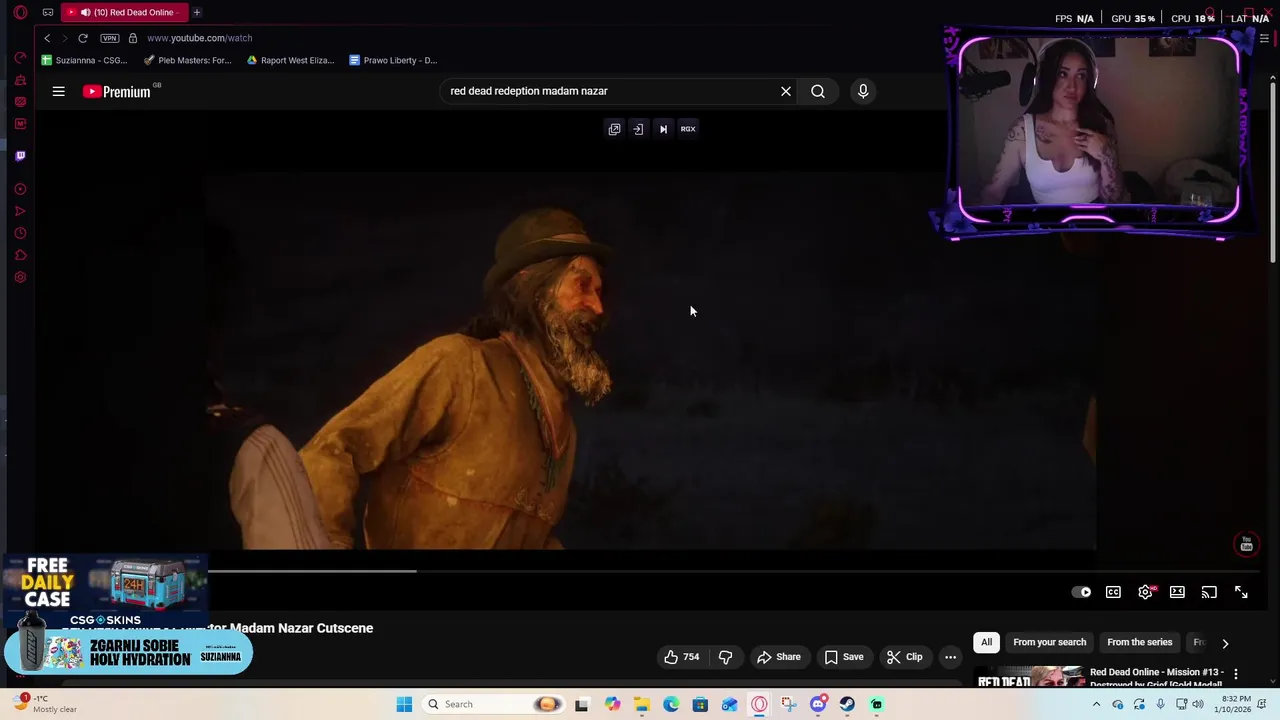The width and height of the screenshot is (1280, 720).
Task: Toggle the VPN badge in address bar
Action: coord(110,38)
